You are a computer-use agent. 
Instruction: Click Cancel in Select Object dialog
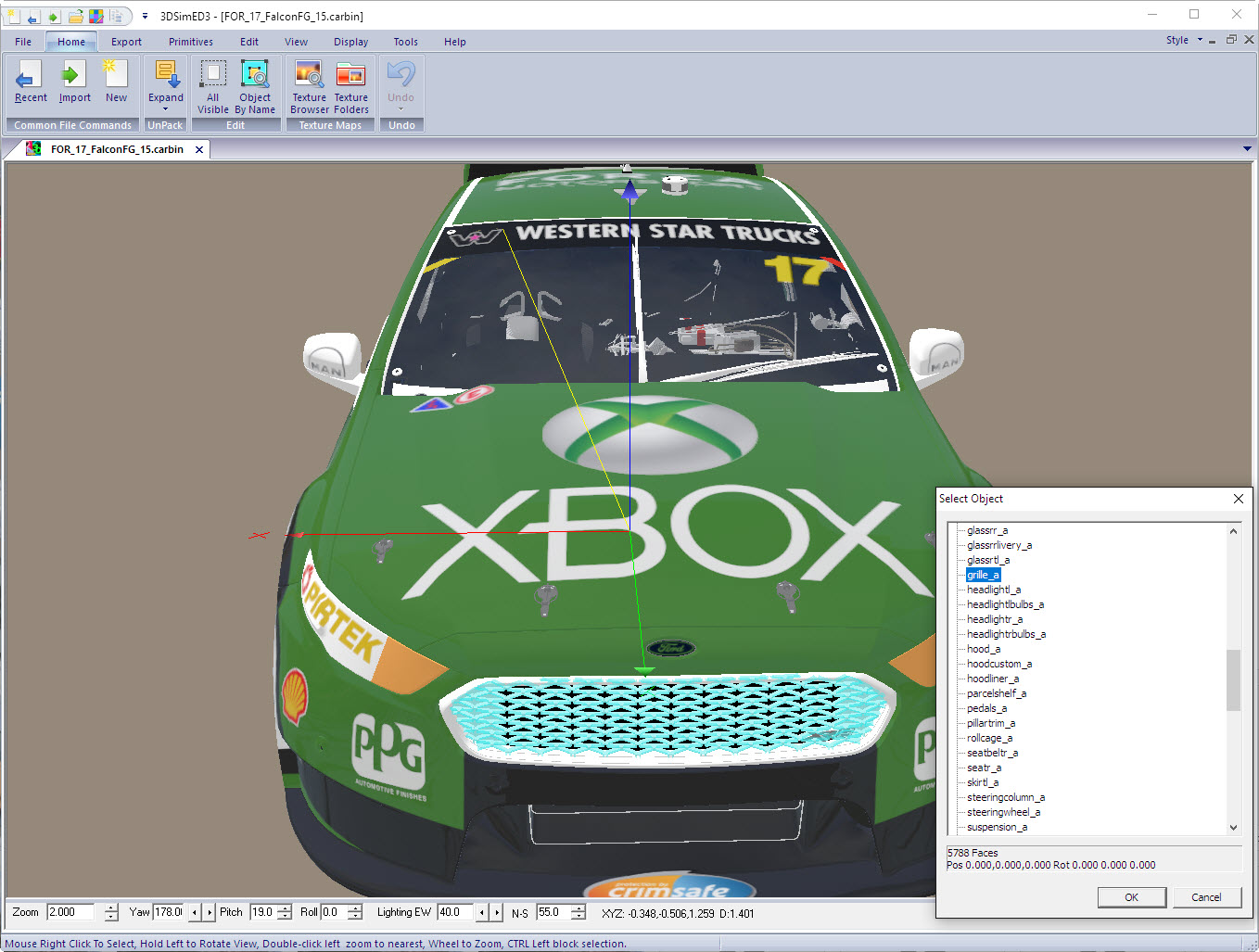(x=1206, y=897)
